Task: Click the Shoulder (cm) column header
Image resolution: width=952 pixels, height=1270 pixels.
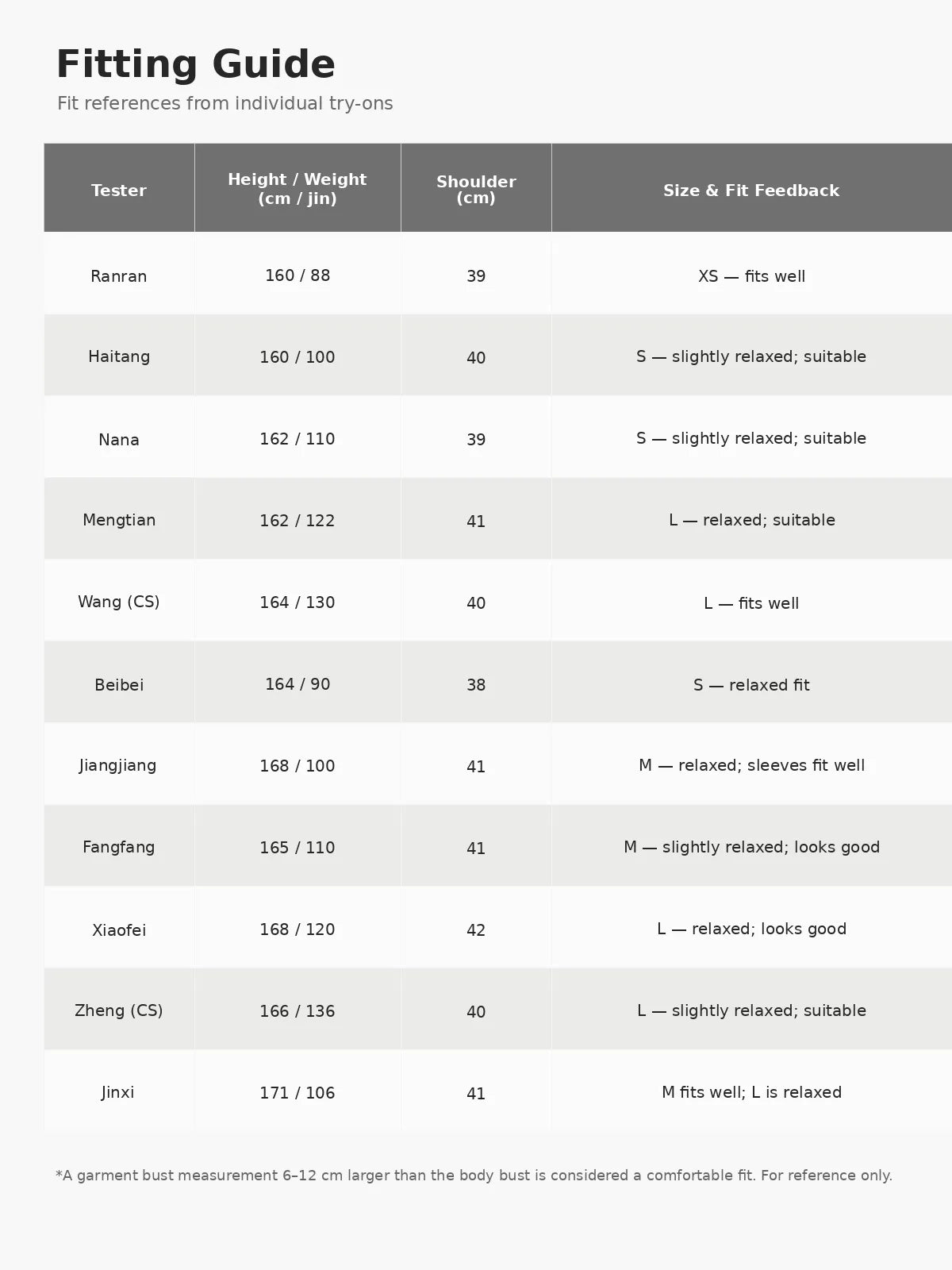Action: (x=476, y=190)
